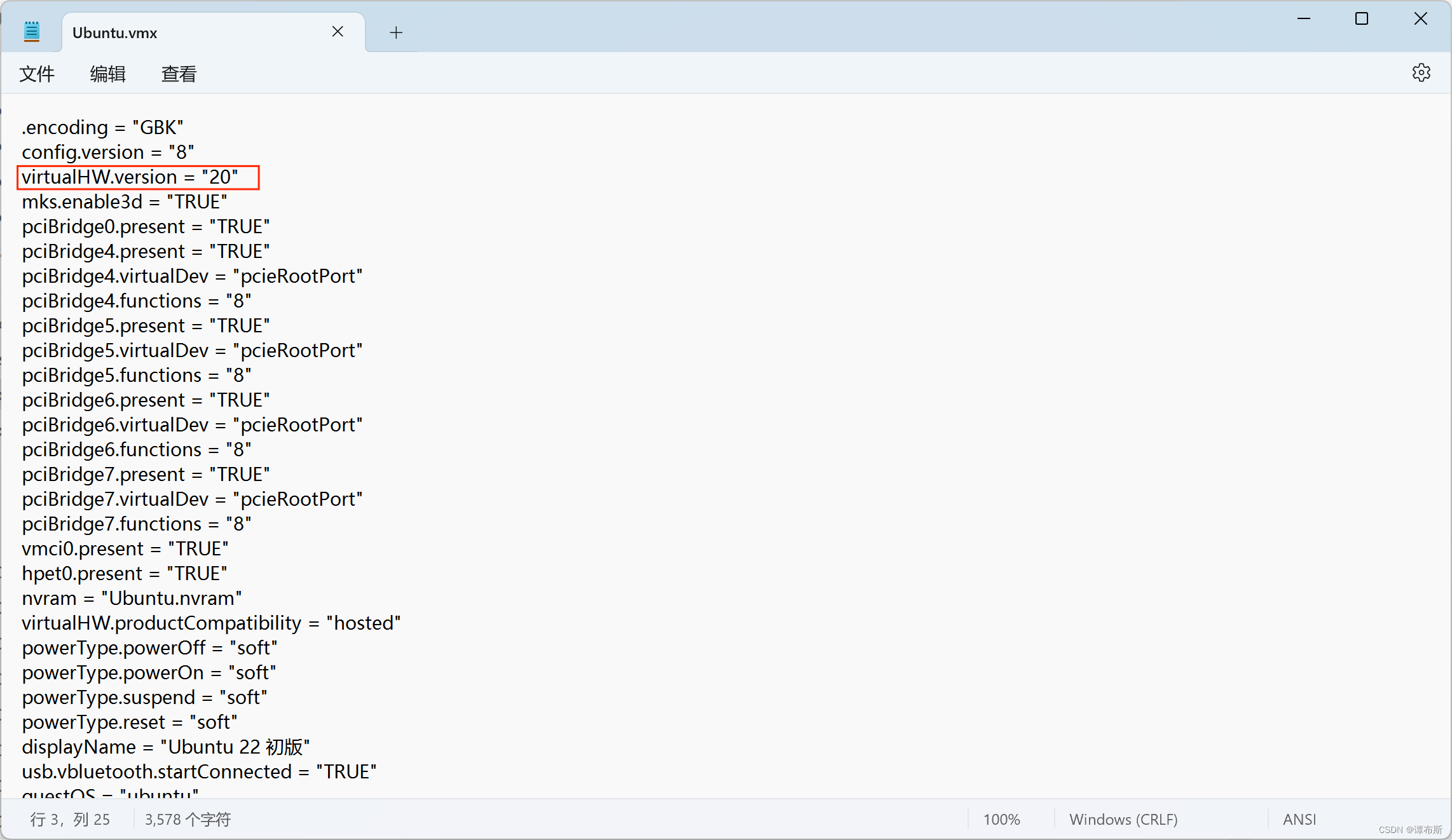Viewport: 1452px width, 840px height.
Task: Click the 100% zoom level indicator
Action: (x=1001, y=820)
